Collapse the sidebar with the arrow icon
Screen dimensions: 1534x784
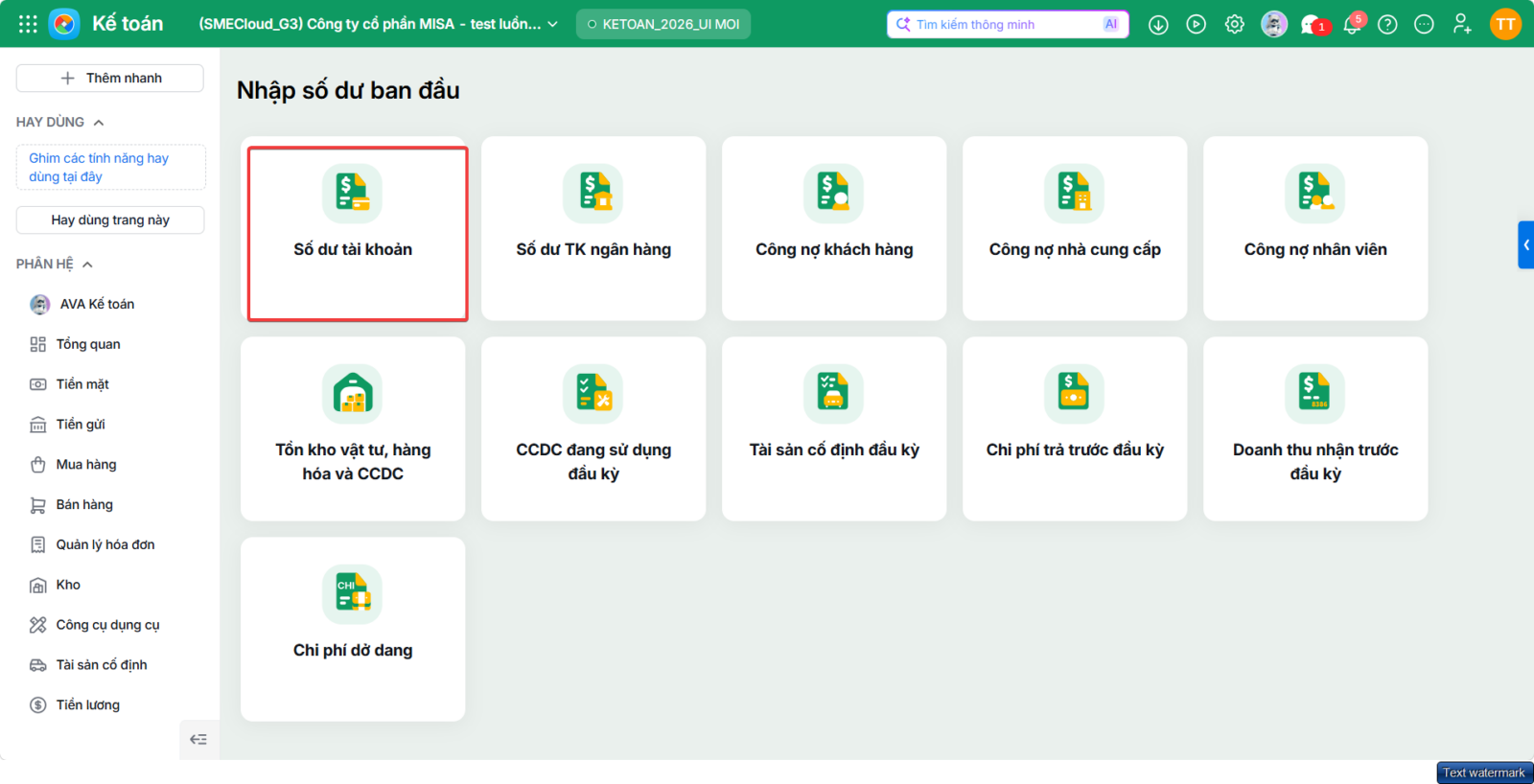[x=198, y=739]
